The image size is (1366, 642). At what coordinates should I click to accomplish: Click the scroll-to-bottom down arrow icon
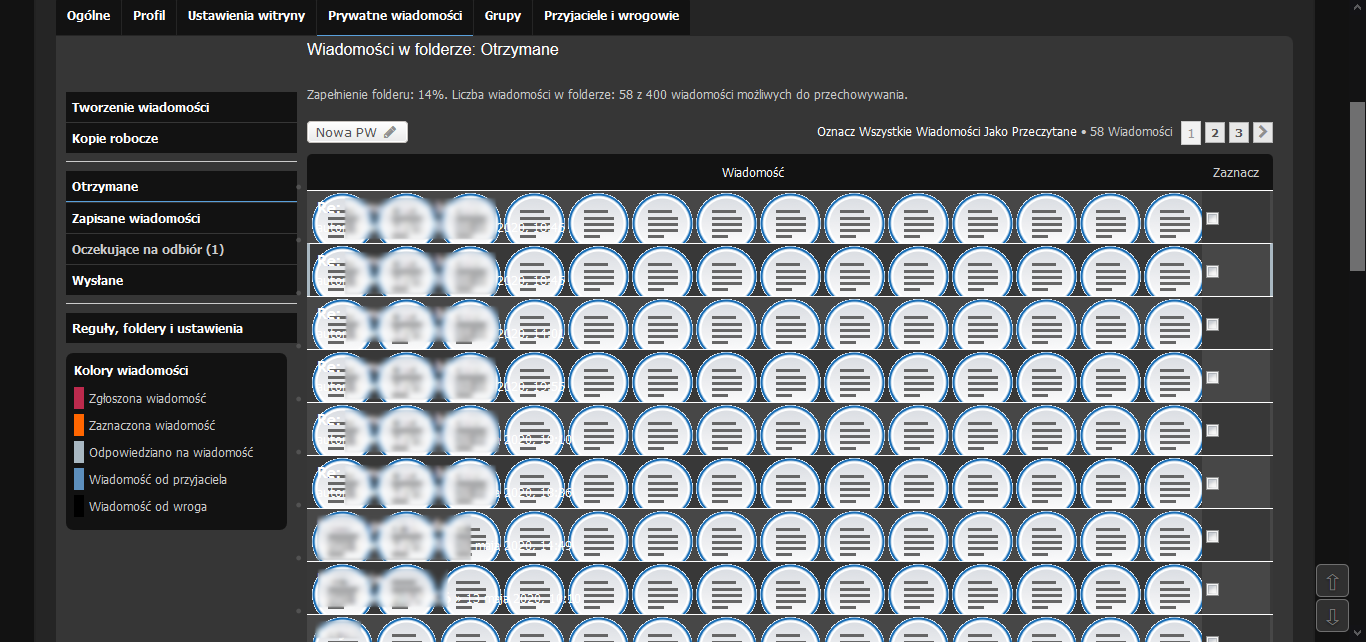pyautogui.click(x=1331, y=615)
